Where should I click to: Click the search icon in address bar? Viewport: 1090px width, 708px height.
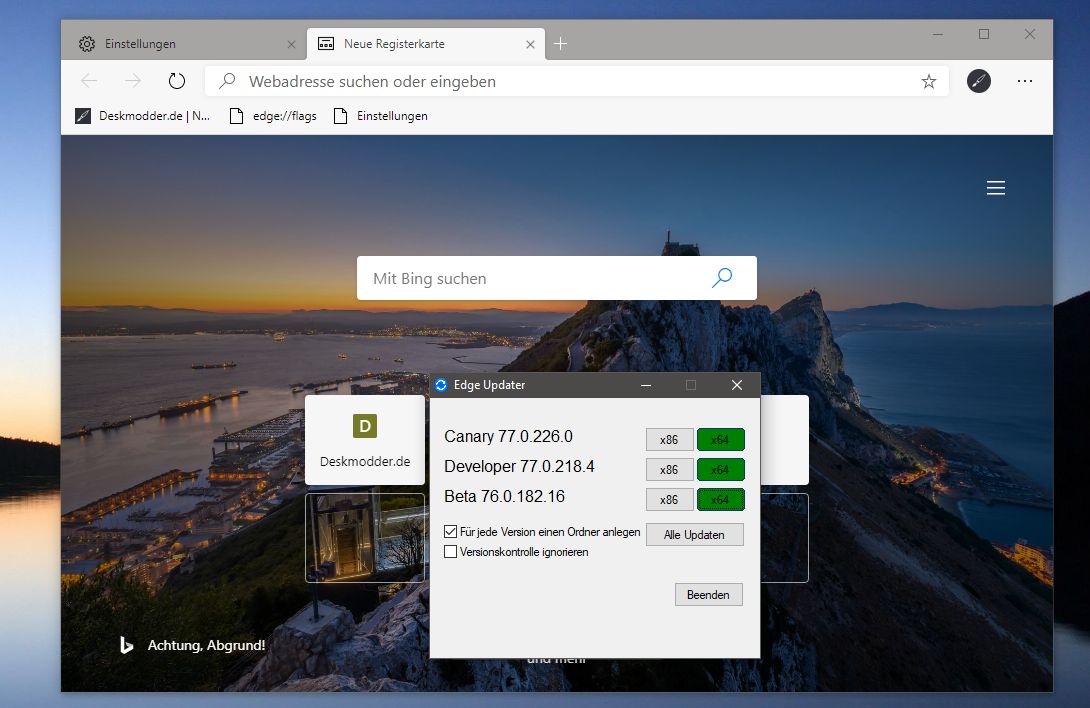pos(227,81)
